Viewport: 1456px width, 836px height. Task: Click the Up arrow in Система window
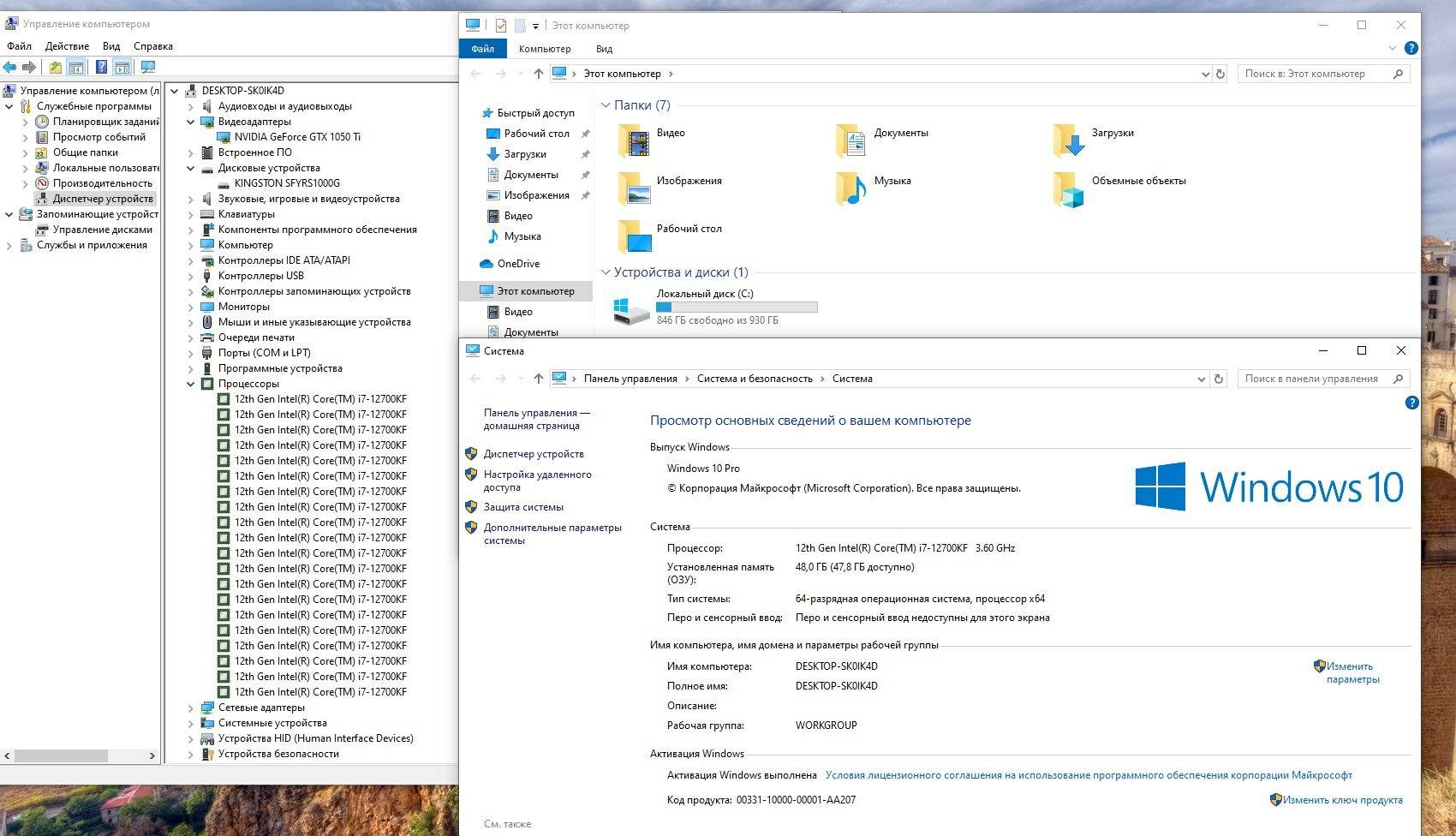pos(538,379)
